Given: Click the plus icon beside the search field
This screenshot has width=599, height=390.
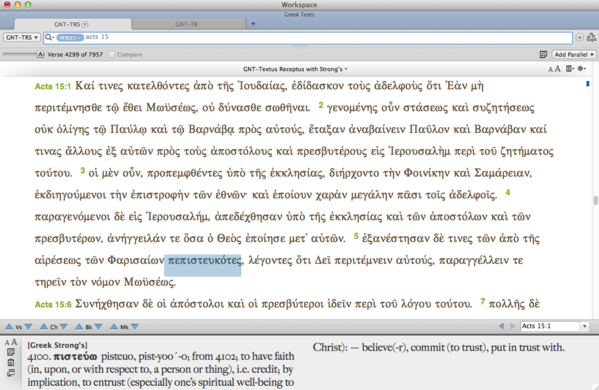Looking at the screenshot, I should click(x=580, y=37).
